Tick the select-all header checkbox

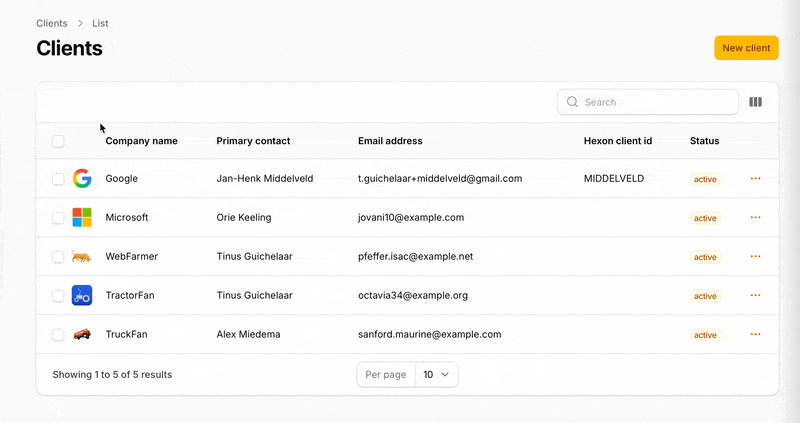58,141
